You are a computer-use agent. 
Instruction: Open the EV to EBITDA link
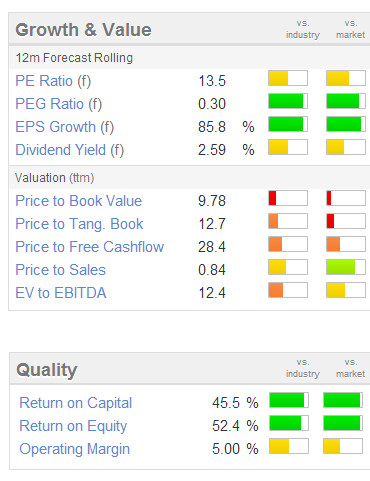(x=61, y=293)
